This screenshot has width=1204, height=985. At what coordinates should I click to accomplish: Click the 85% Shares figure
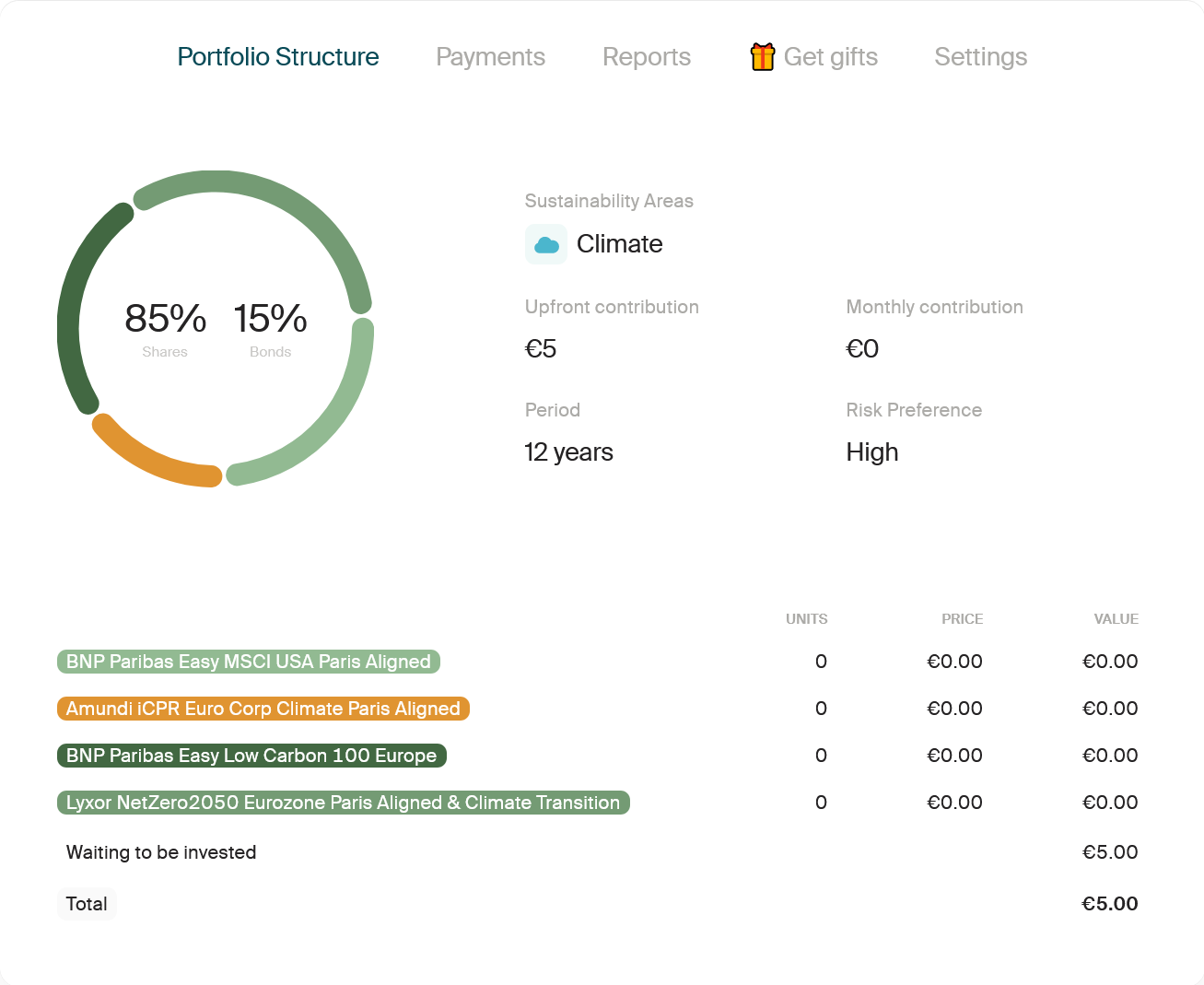(x=165, y=328)
